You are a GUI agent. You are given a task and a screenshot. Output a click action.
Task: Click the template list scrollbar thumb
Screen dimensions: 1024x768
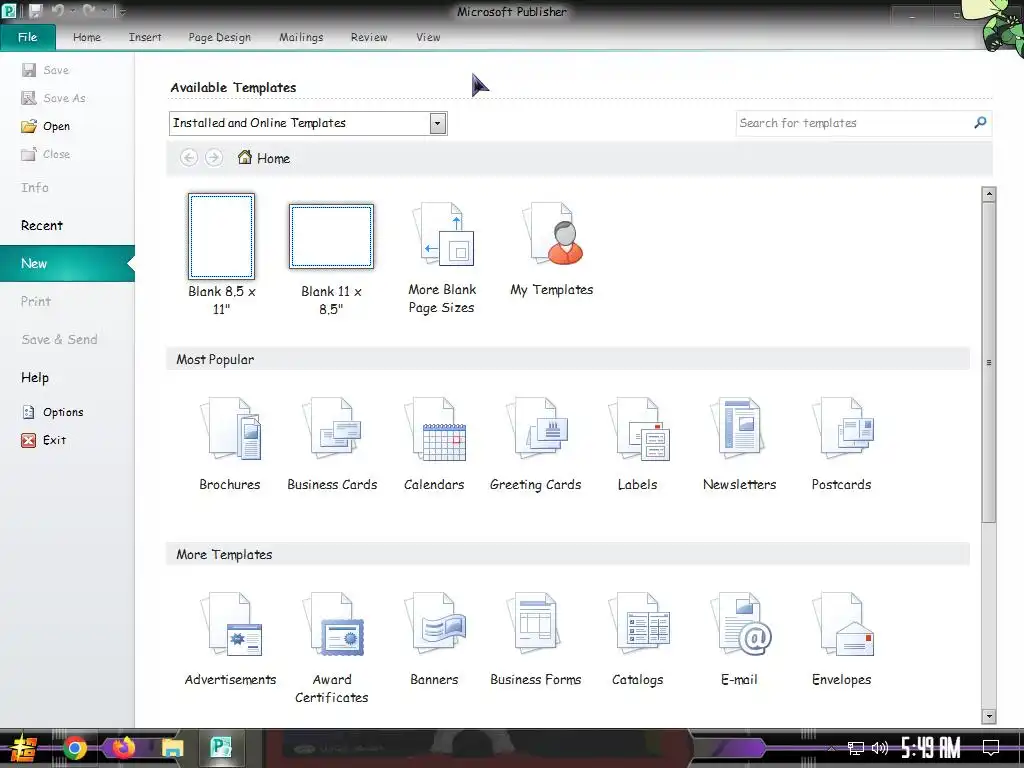(x=989, y=362)
